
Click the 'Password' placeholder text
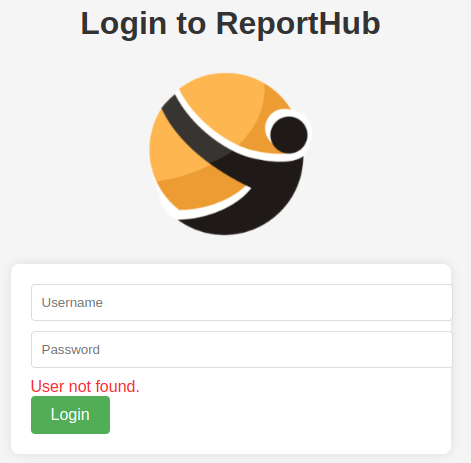tap(71, 350)
